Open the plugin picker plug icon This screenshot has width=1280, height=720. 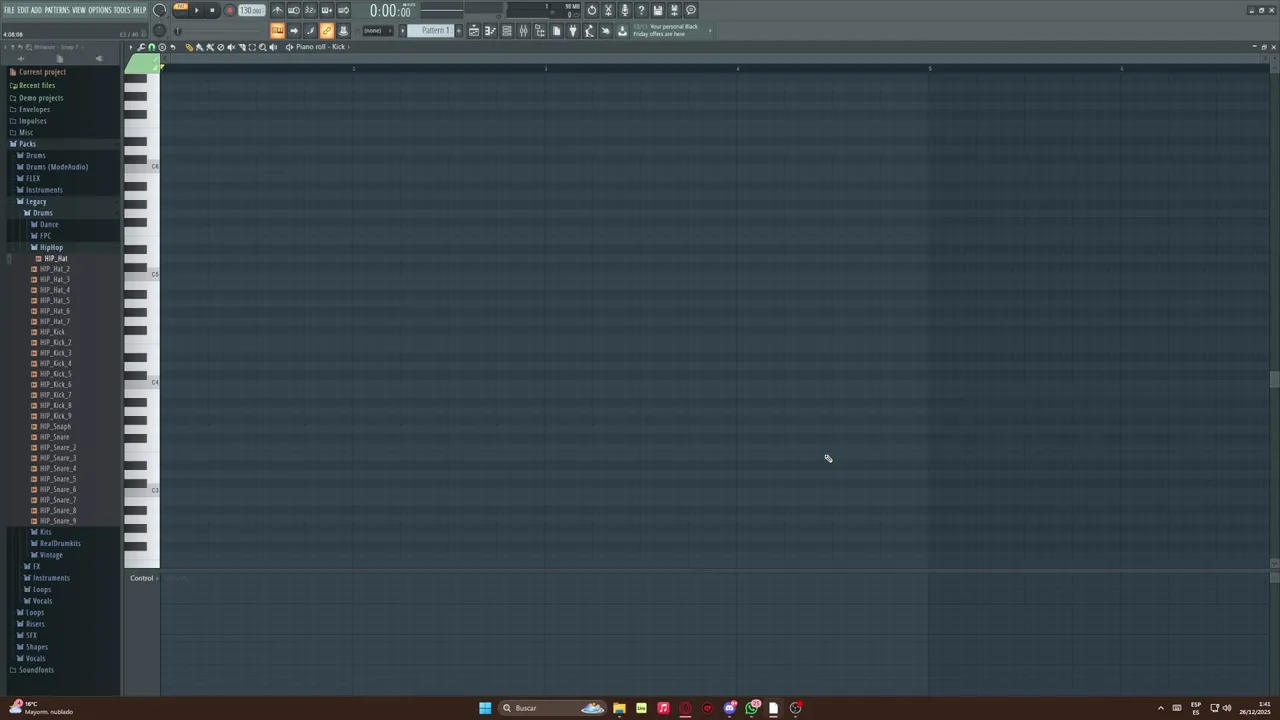(x=573, y=30)
